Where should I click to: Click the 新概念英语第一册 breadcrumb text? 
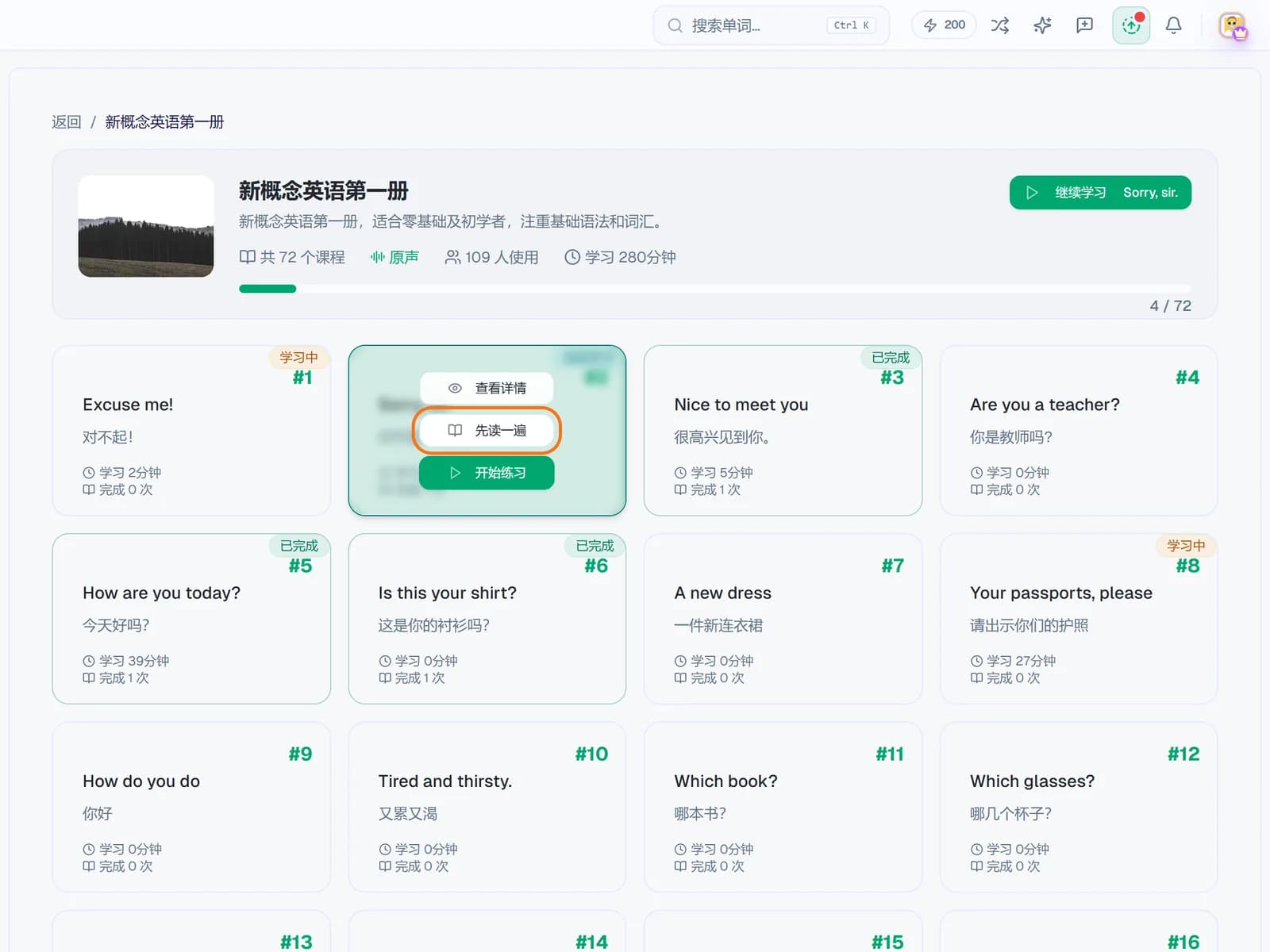pyautogui.click(x=164, y=122)
